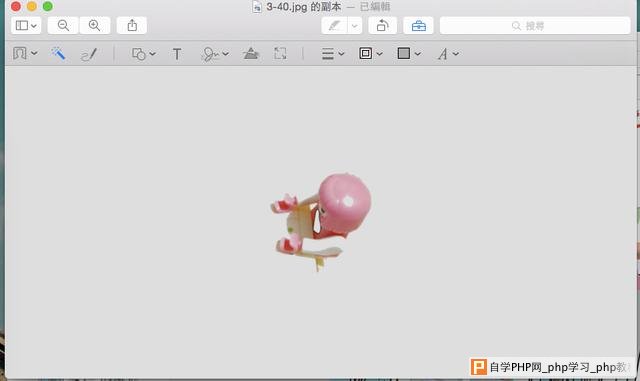Select the Instant Alpha magic wand
The height and width of the screenshot is (381, 640).
point(58,53)
